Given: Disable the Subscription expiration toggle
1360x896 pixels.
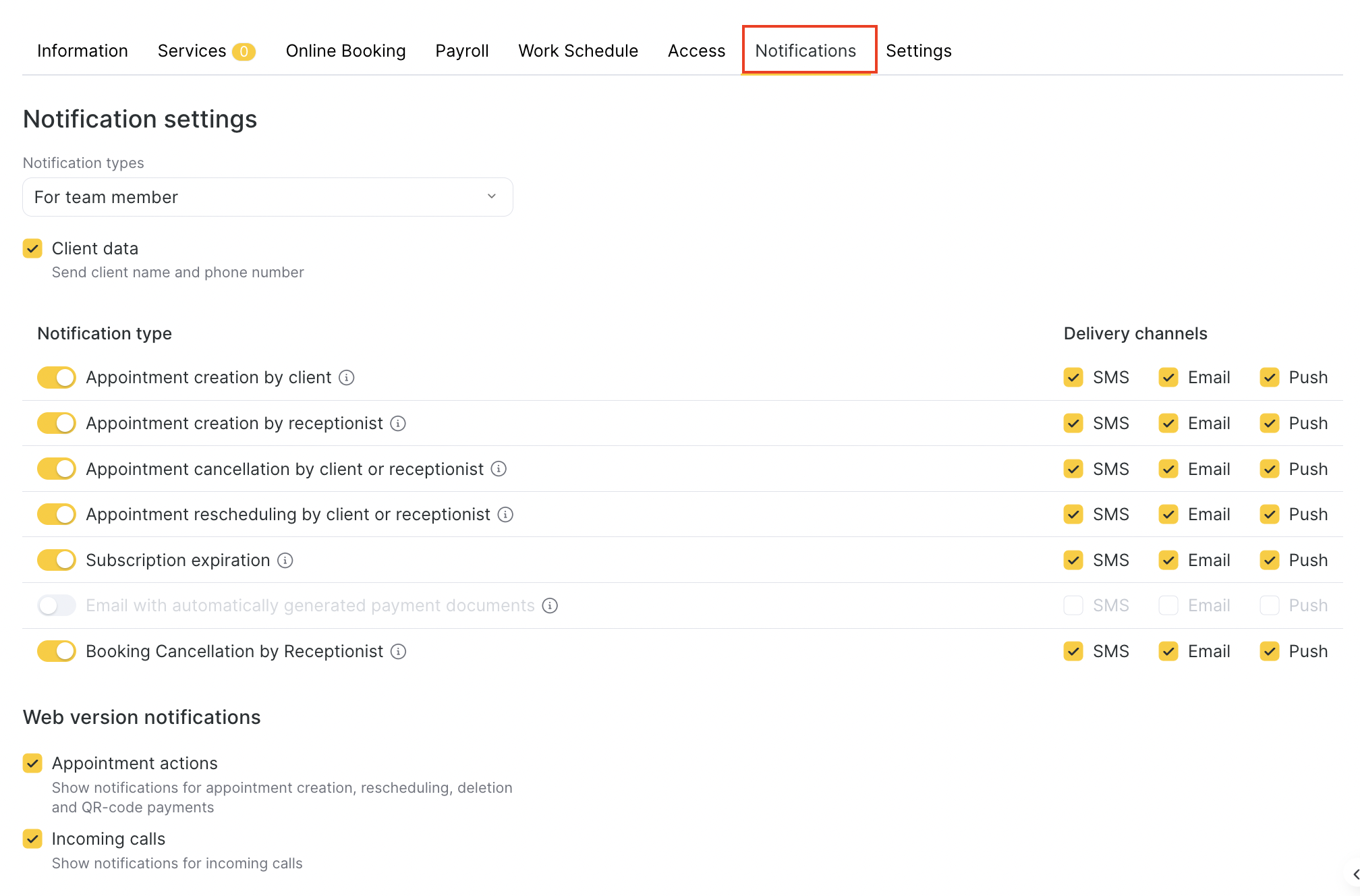Looking at the screenshot, I should (57, 560).
